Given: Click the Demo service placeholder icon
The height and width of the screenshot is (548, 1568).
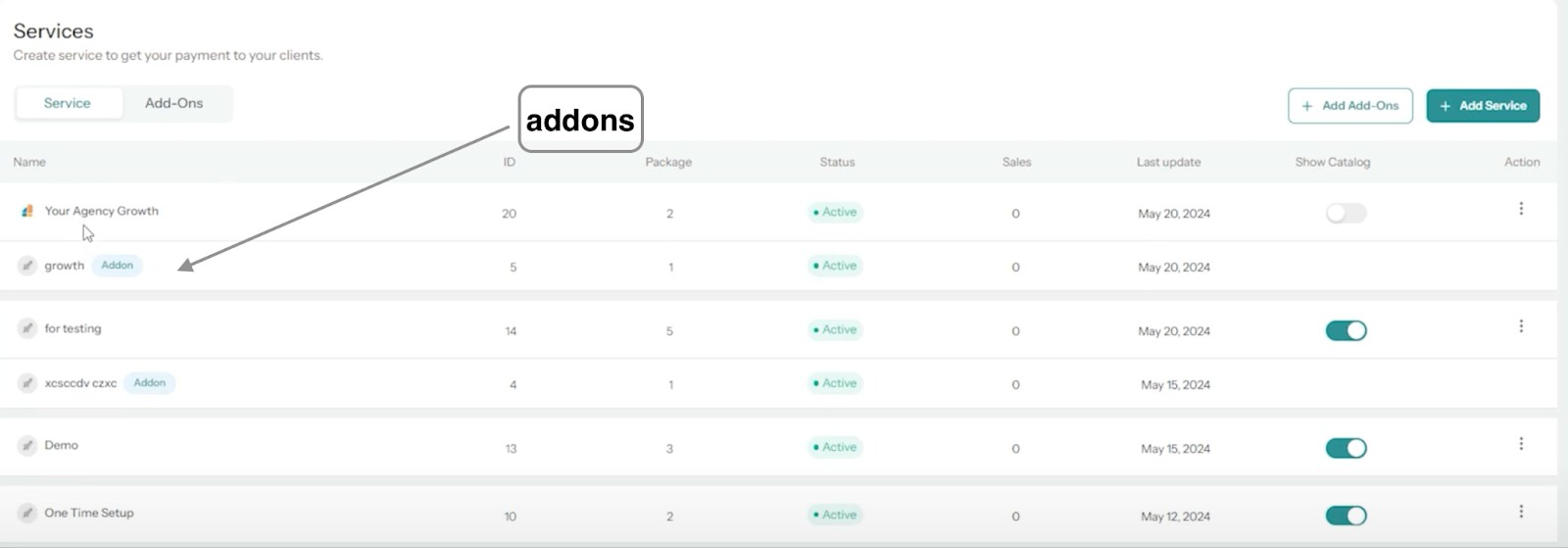Looking at the screenshot, I should pos(27,446).
